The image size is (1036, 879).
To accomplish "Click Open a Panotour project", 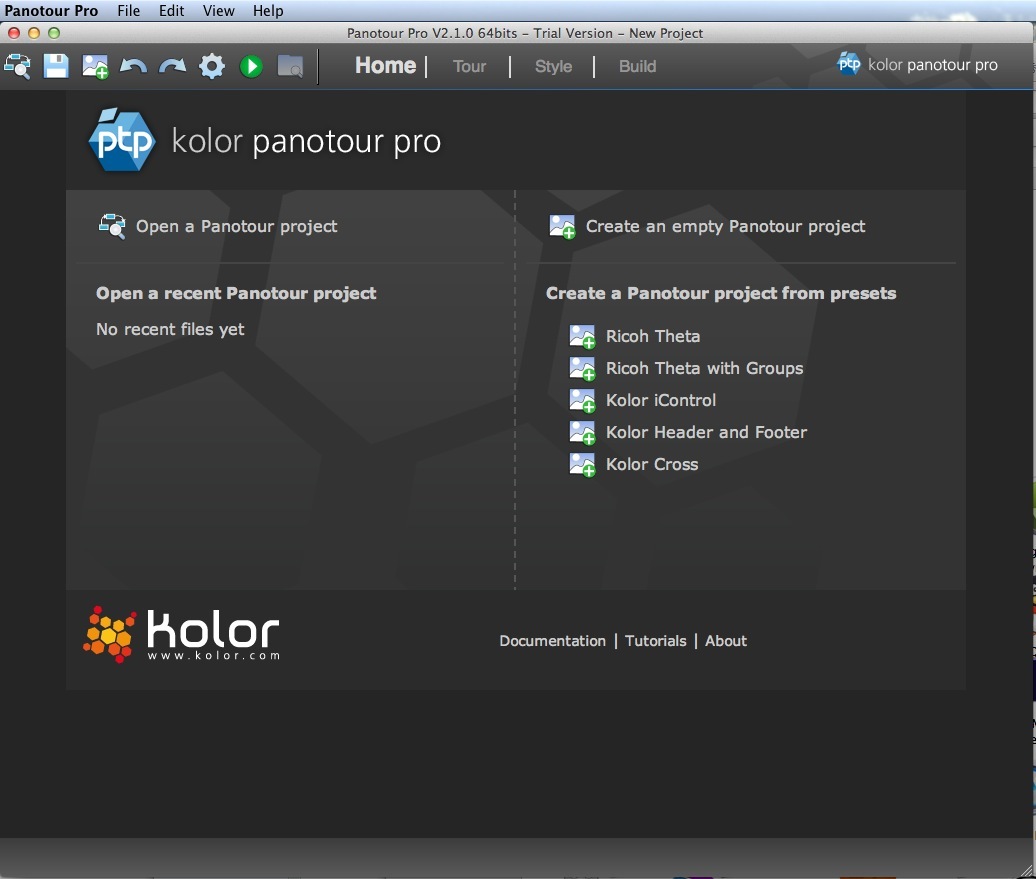I will [x=236, y=226].
